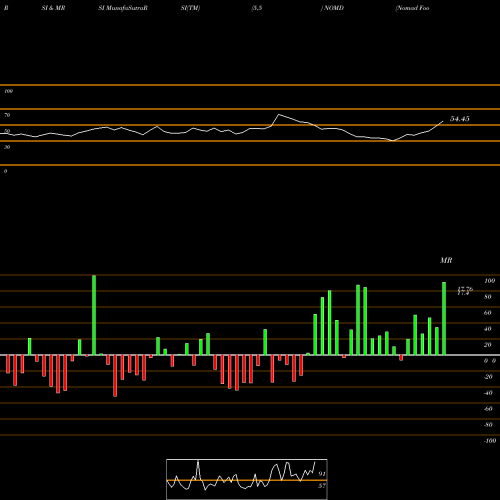Click the MR axis label -40
500x500 pixels.
pos(488,393)
